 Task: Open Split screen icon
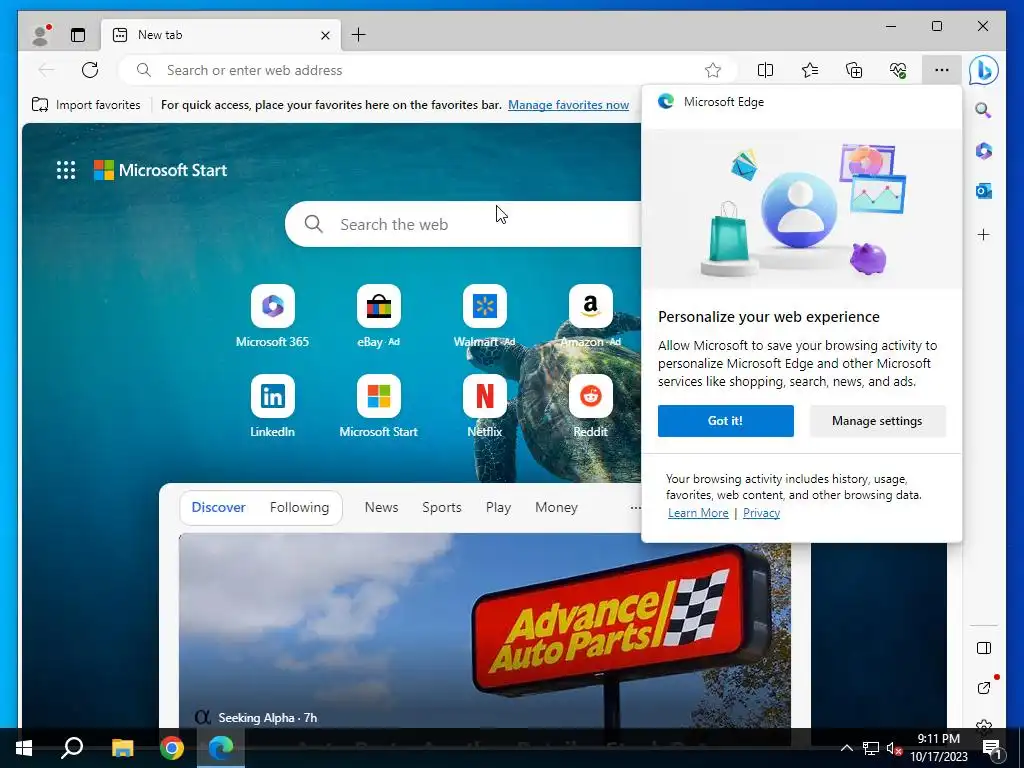[x=765, y=70]
